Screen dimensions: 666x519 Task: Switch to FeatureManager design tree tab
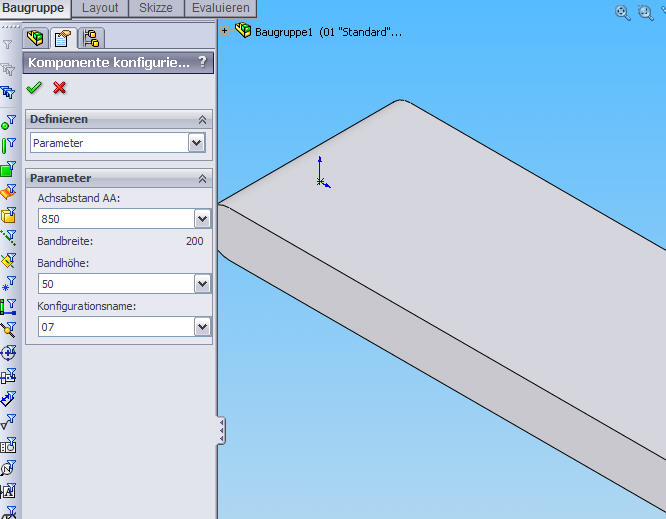point(35,38)
